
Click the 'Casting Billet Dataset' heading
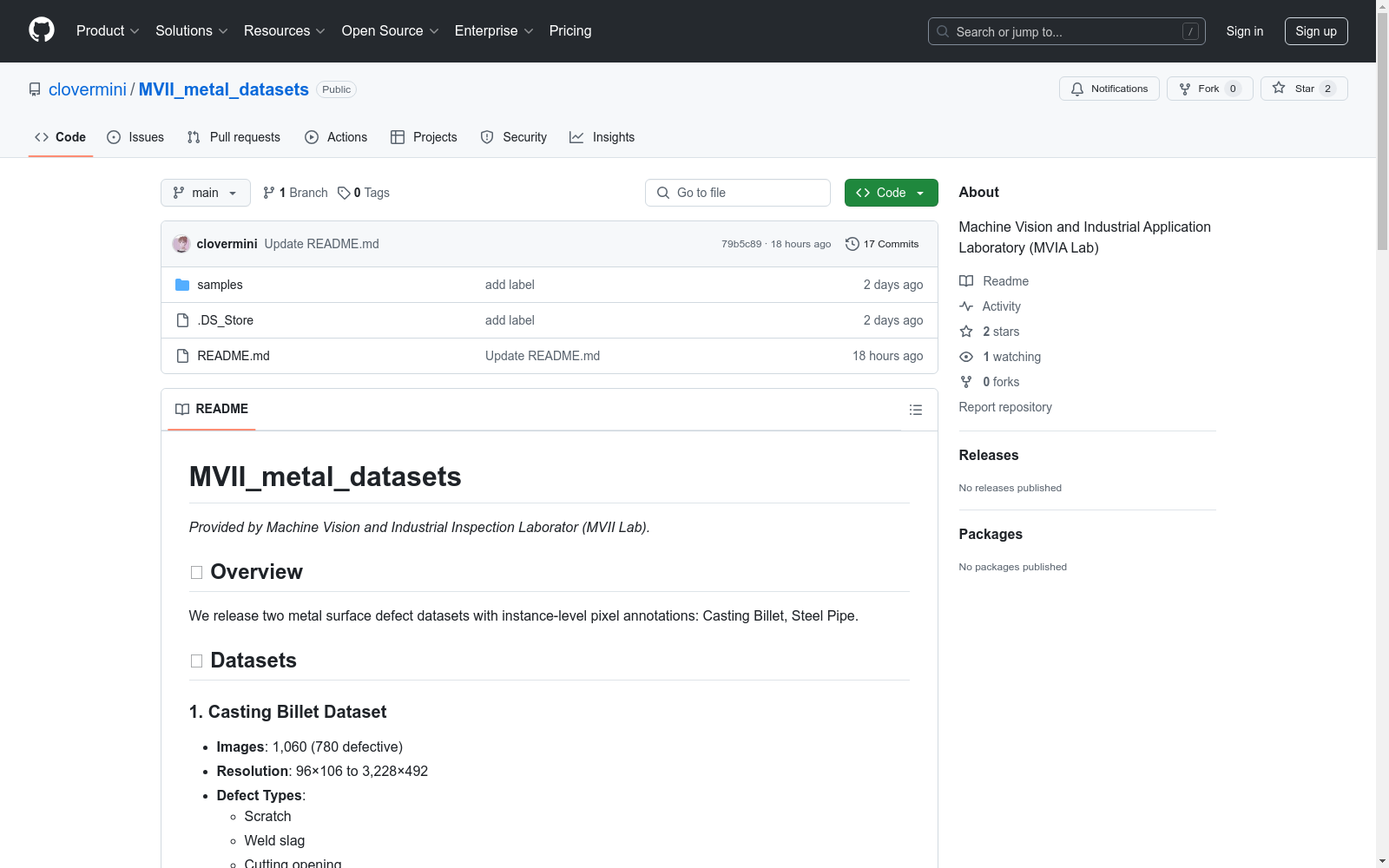click(287, 712)
